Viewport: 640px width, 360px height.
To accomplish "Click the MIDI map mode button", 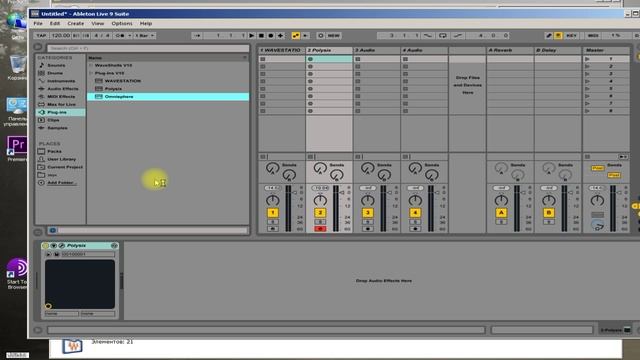I will (x=593, y=36).
